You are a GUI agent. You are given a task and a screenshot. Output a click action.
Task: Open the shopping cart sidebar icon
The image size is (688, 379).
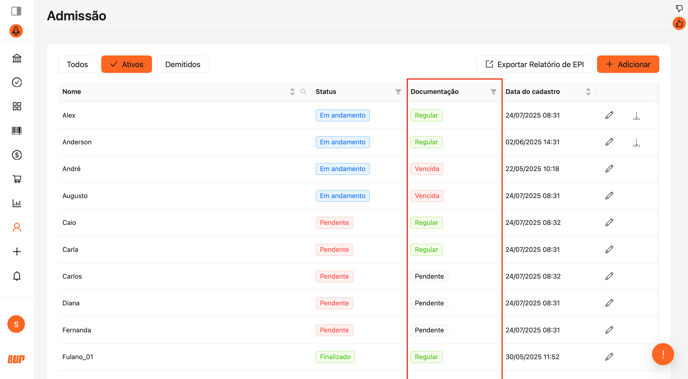point(17,179)
